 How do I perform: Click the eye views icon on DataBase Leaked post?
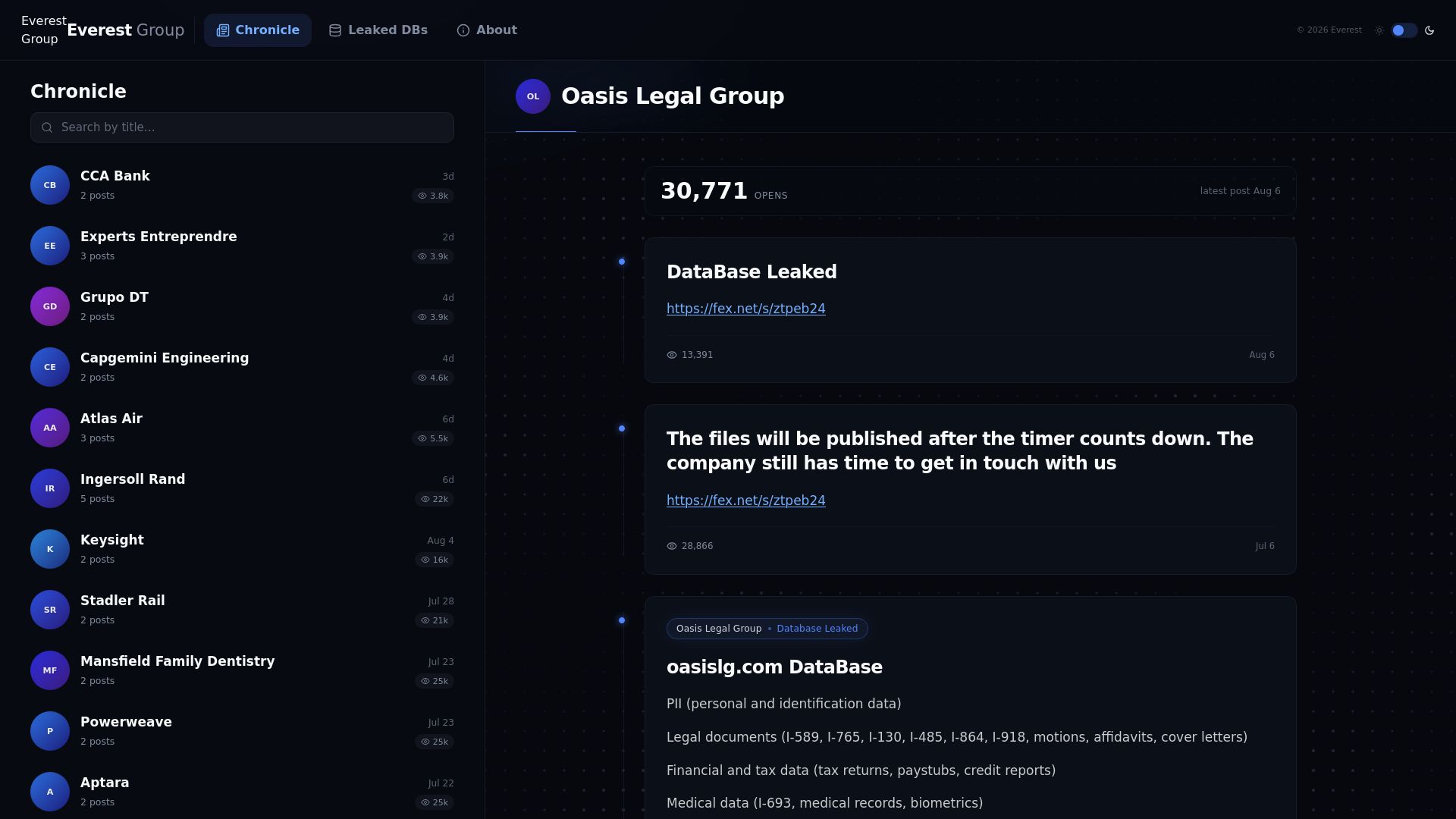(672, 355)
